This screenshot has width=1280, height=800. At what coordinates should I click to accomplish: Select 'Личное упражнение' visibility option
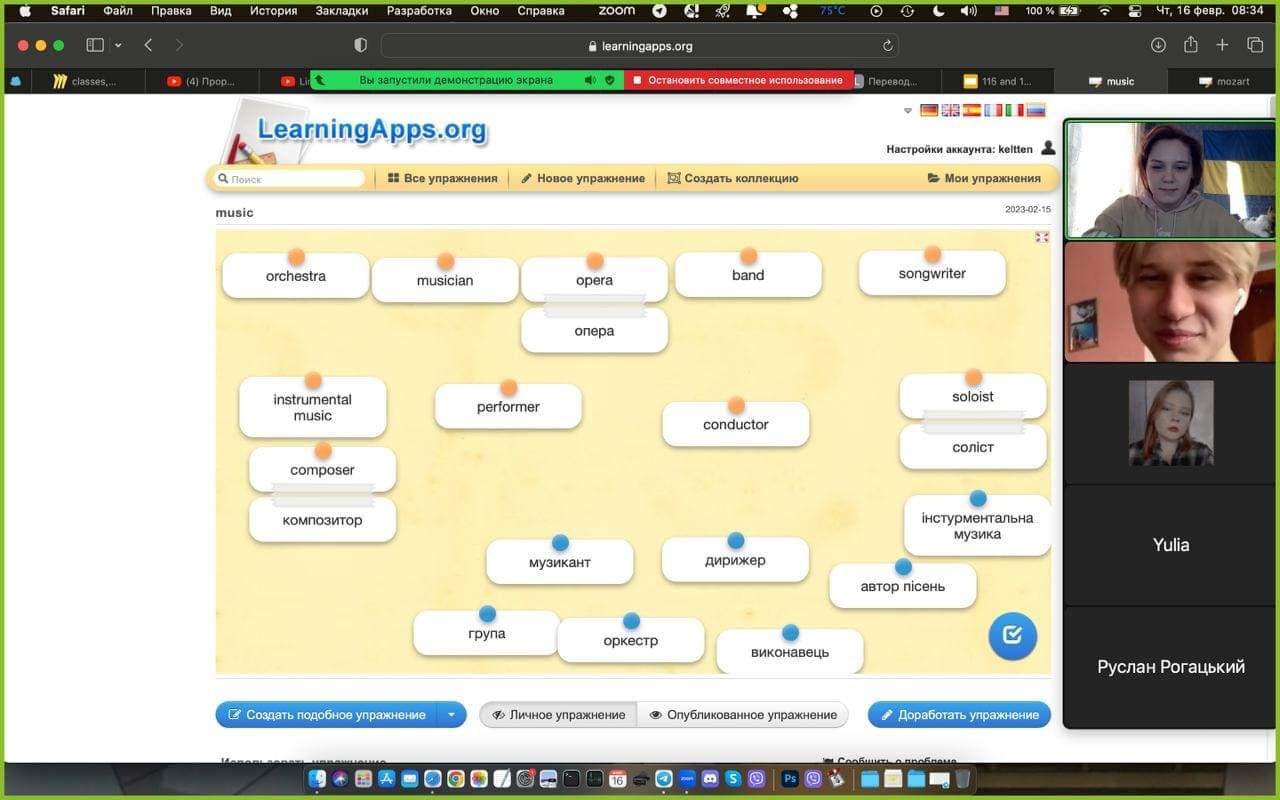point(558,714)
